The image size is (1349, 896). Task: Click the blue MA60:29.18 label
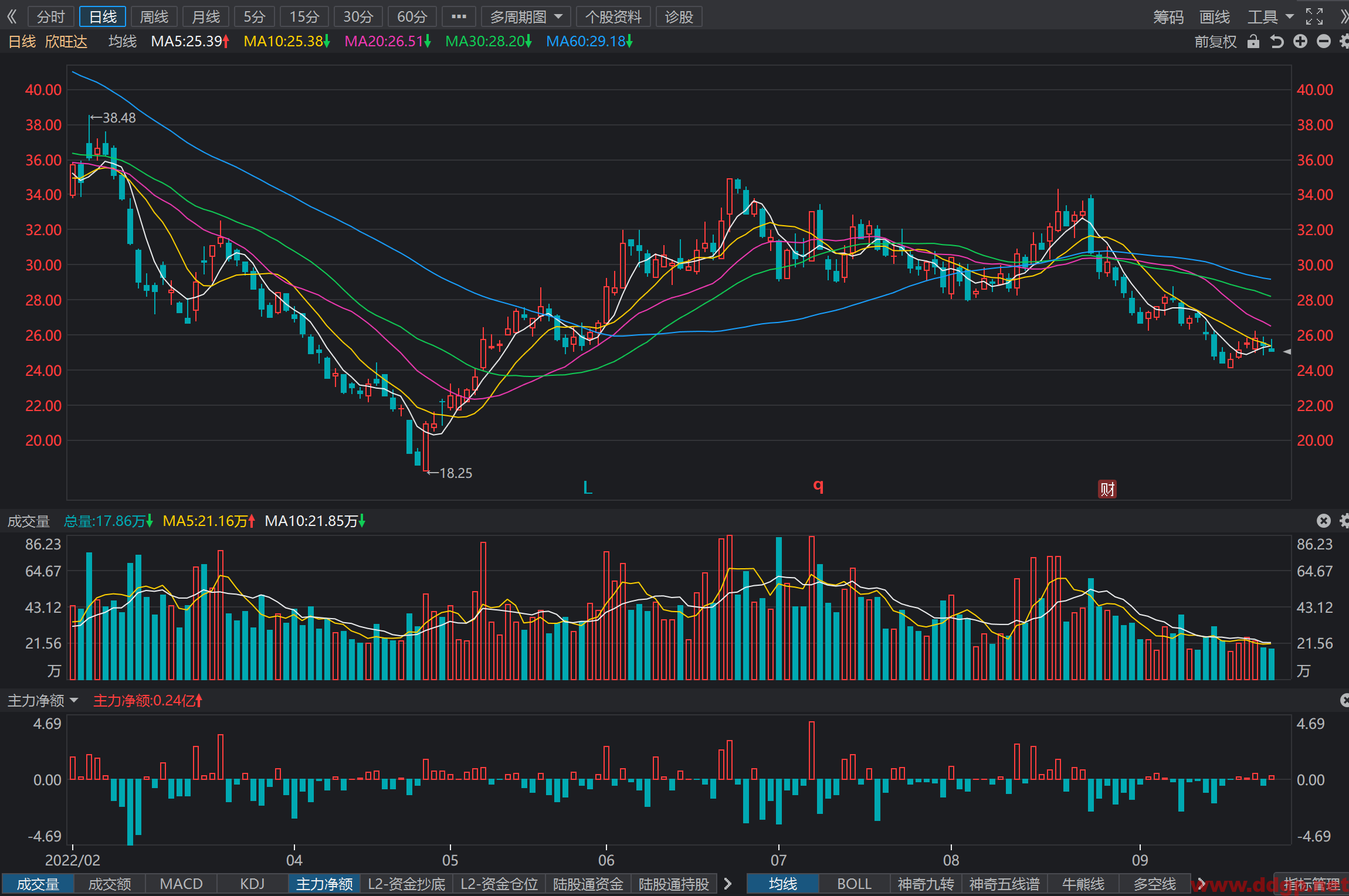click(589, 42)
